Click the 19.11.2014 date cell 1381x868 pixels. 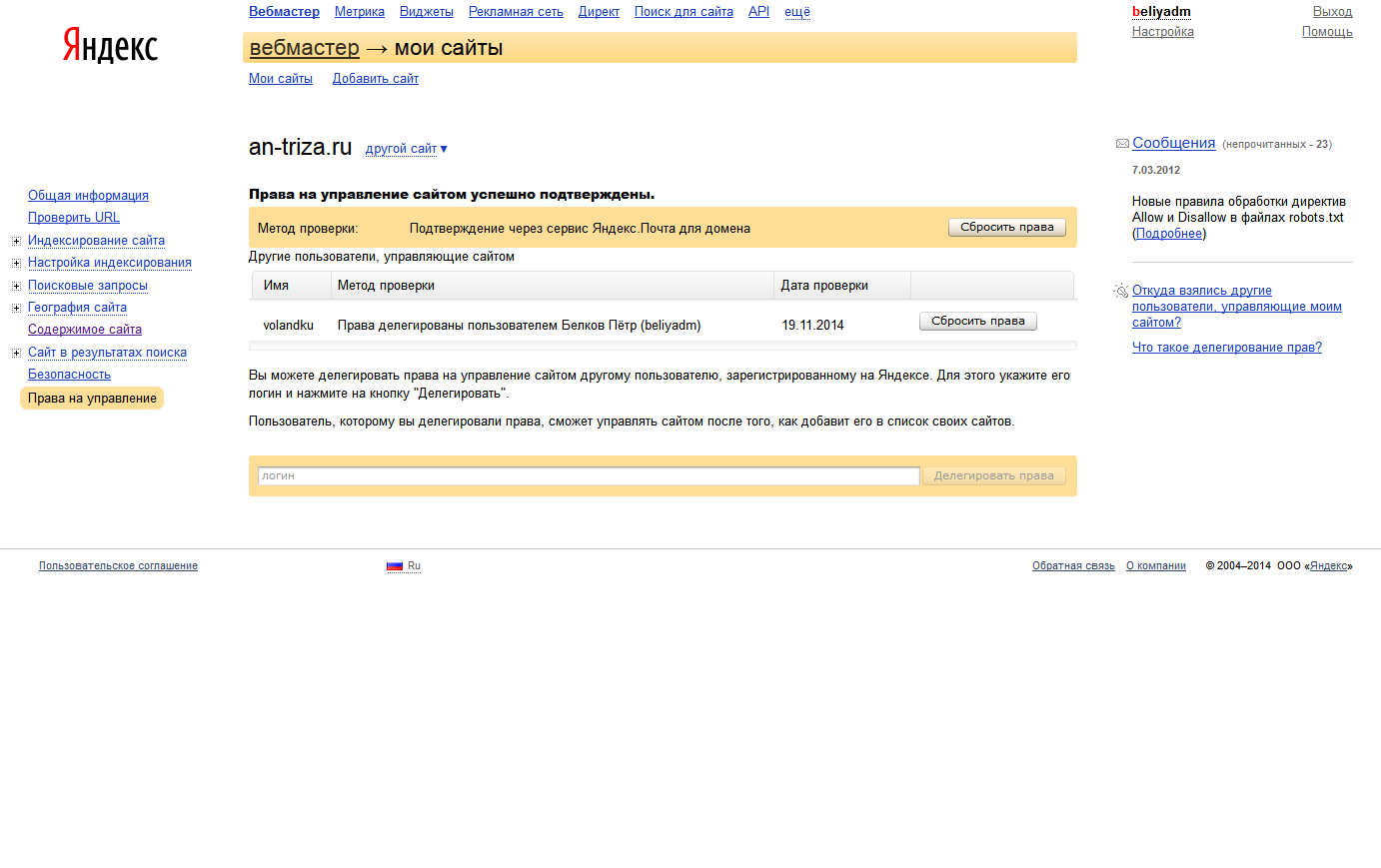(812, 326)
